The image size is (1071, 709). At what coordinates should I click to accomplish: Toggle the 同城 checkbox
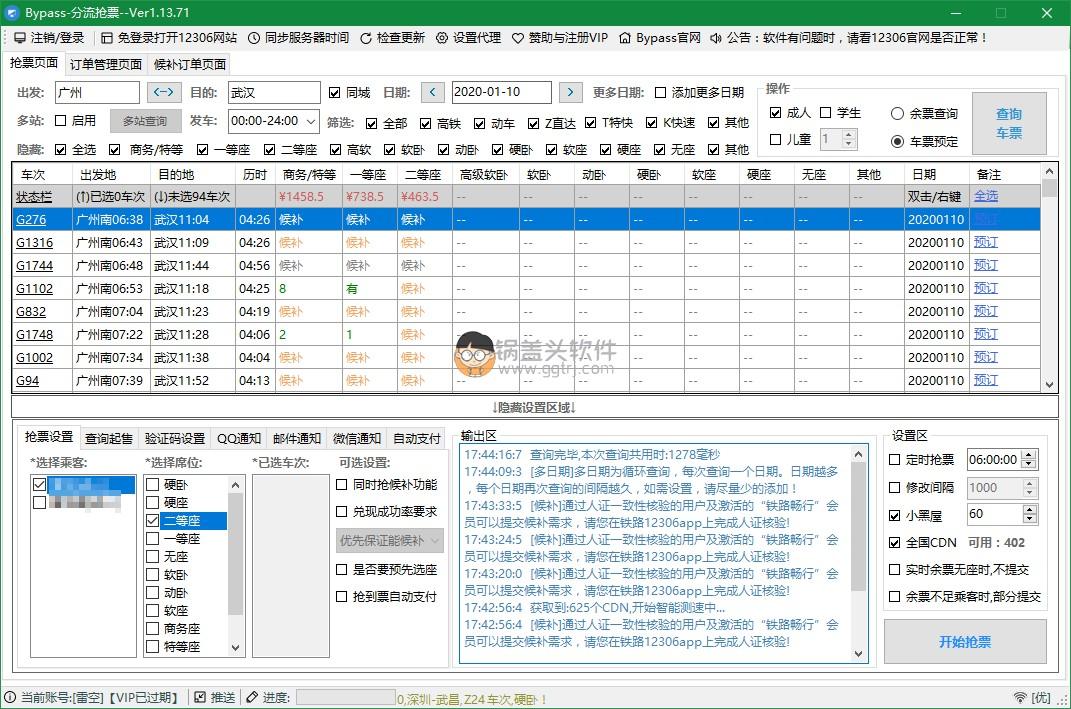click(335, 92)
